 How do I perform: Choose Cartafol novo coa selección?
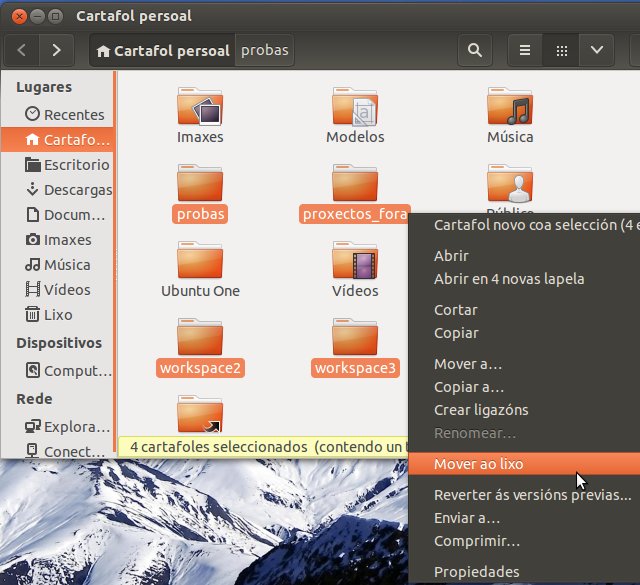pos(524,225)
